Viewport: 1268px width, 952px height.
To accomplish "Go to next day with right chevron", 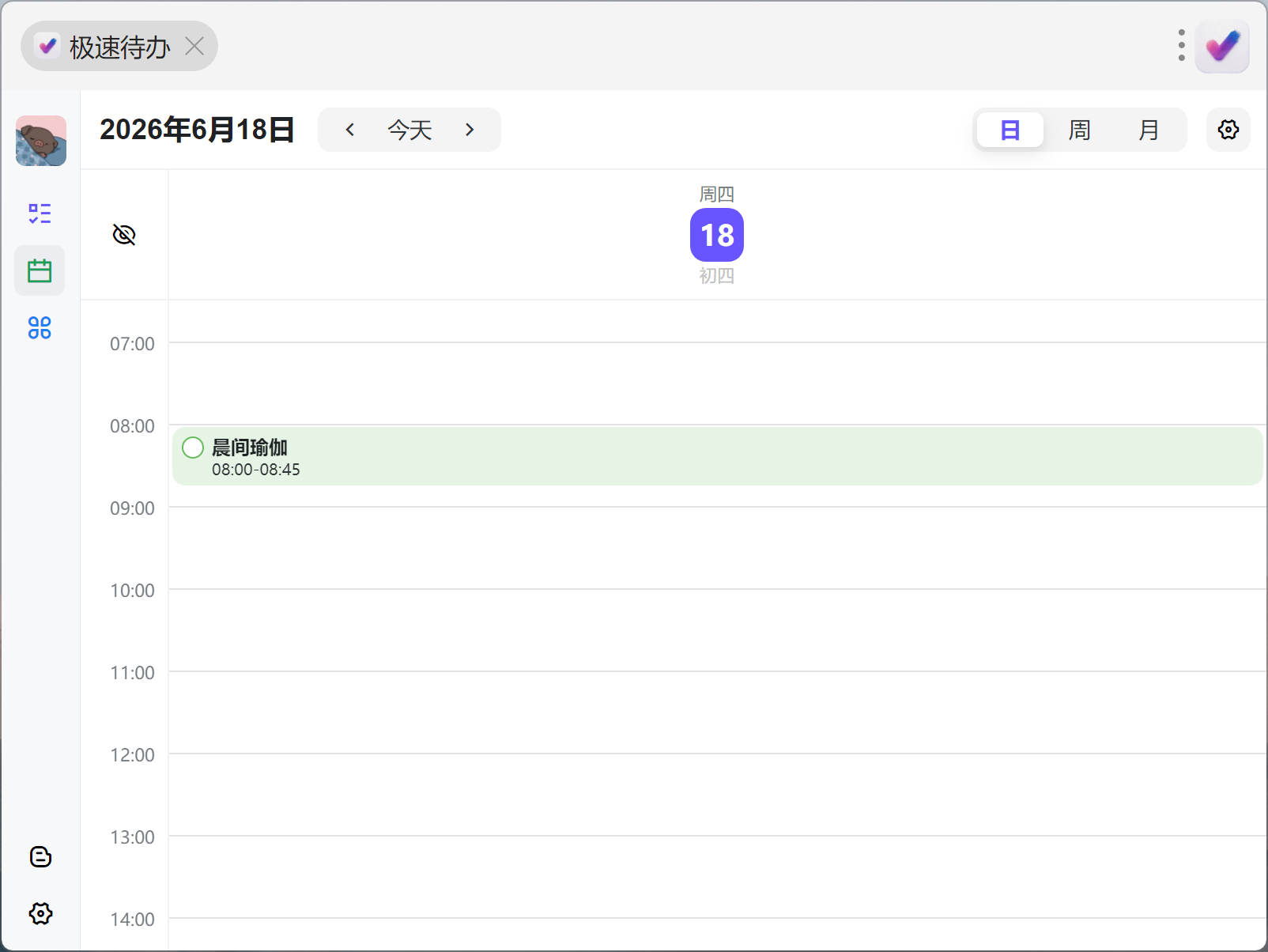I will [x=470, y=130].
